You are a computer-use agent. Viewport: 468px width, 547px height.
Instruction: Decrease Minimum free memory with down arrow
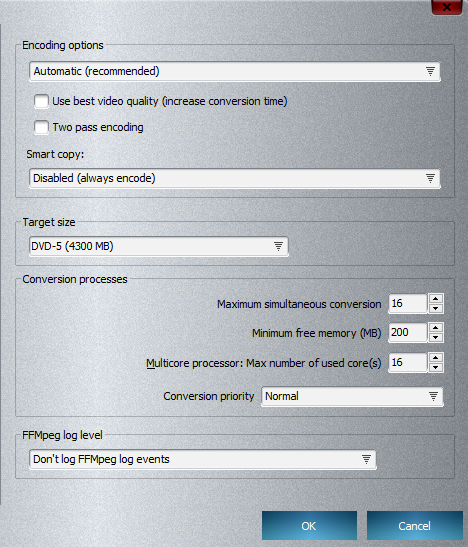click(436, 337)
